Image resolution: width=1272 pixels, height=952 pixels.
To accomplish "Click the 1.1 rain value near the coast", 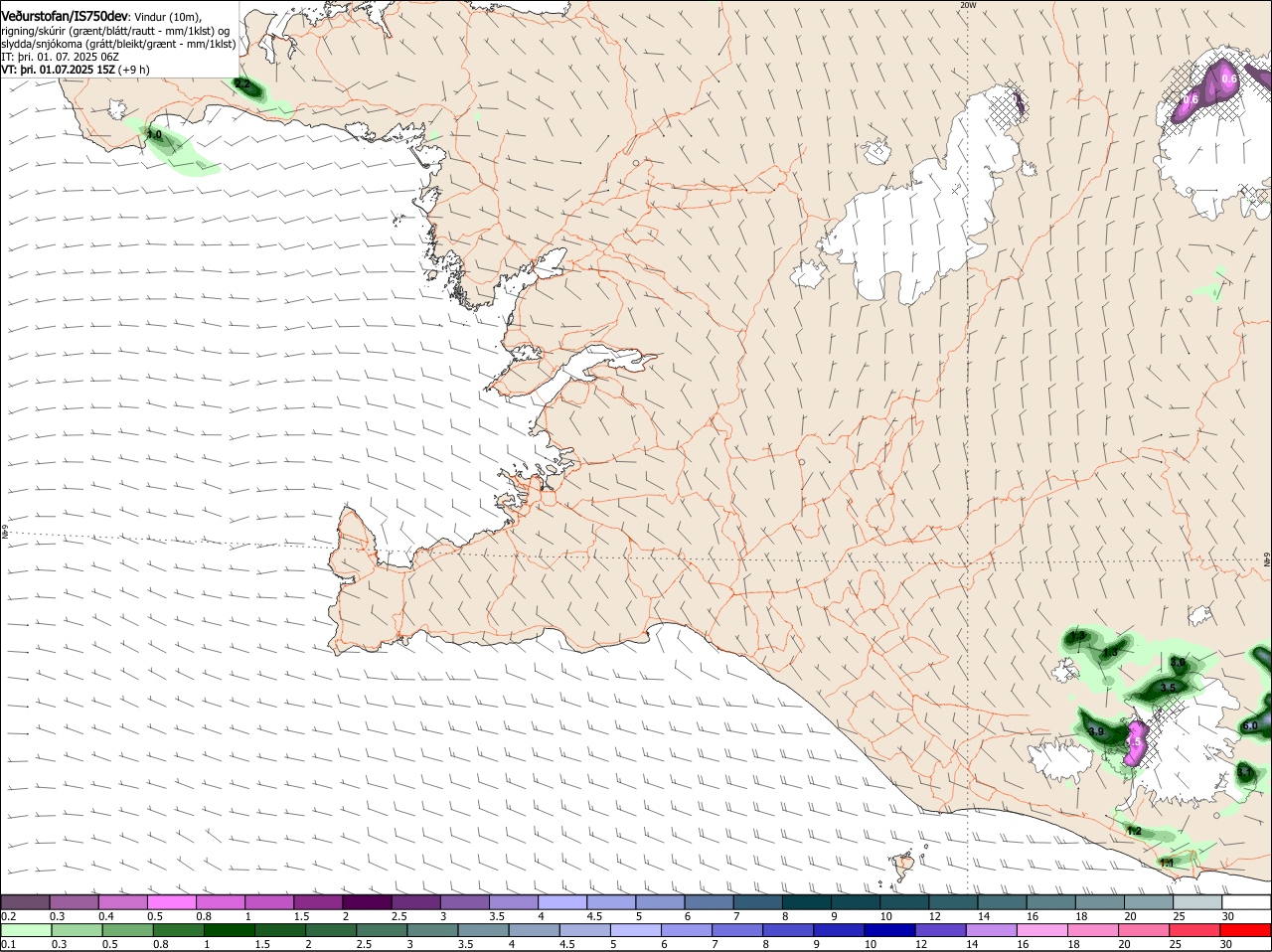I will pyautogui.click(x=1167, y=863).
